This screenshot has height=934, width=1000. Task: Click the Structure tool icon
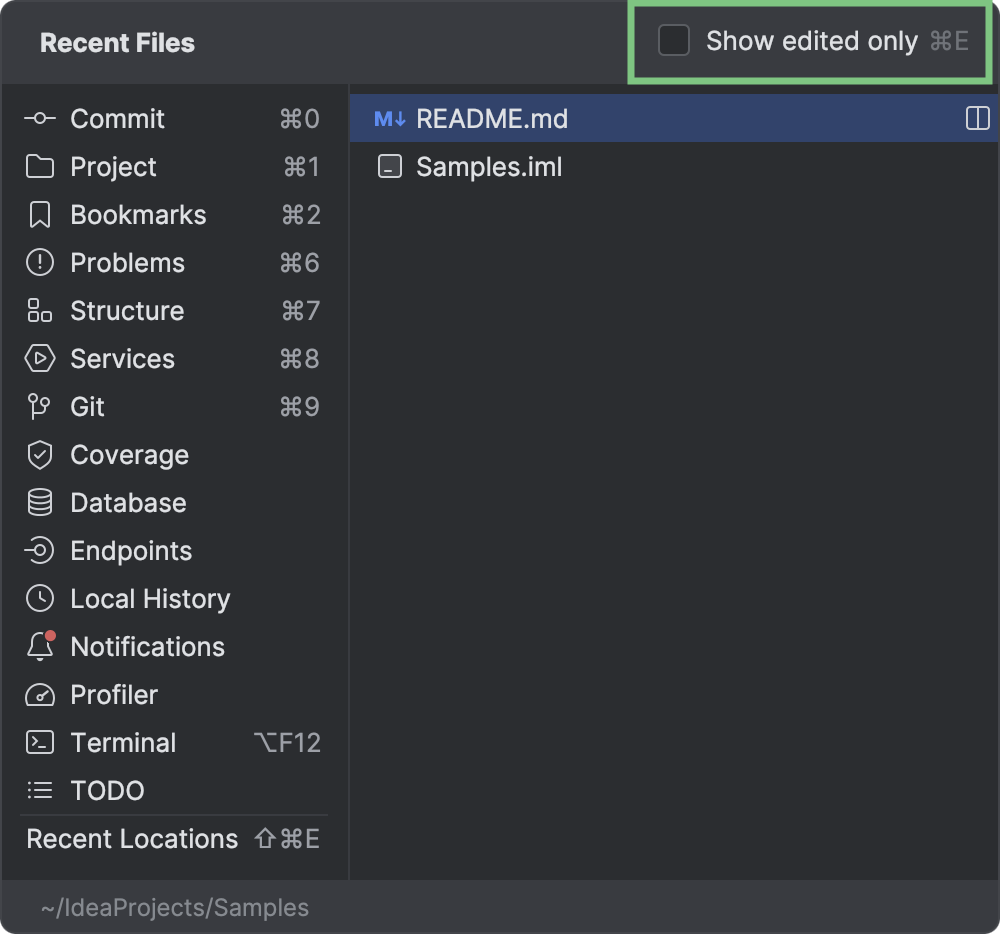[x=40, y=311]
